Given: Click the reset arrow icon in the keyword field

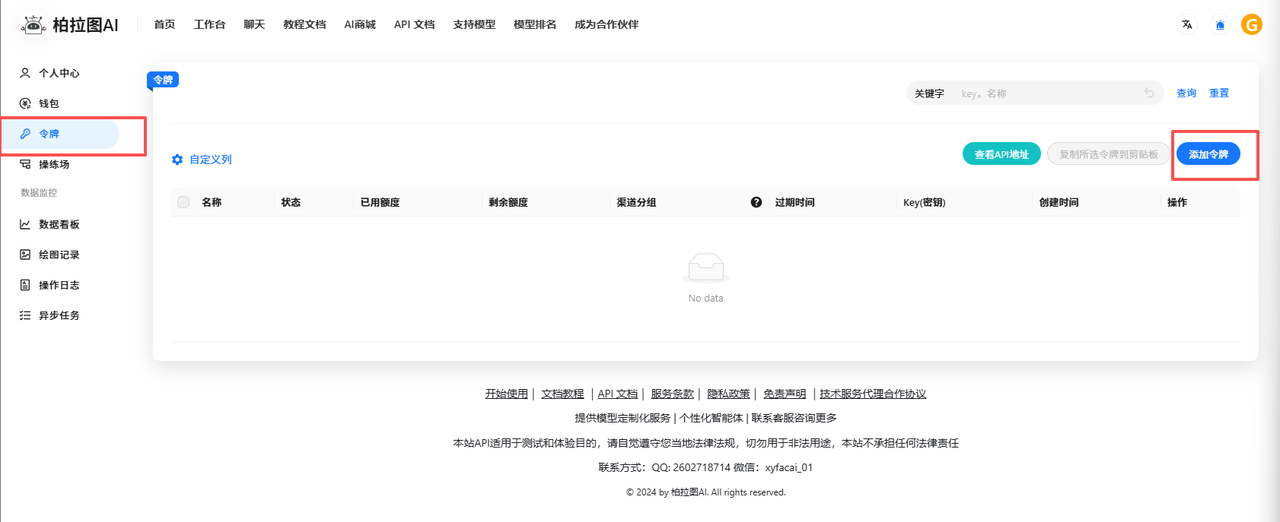Looking at the screenshot, I should point(1149,93).
